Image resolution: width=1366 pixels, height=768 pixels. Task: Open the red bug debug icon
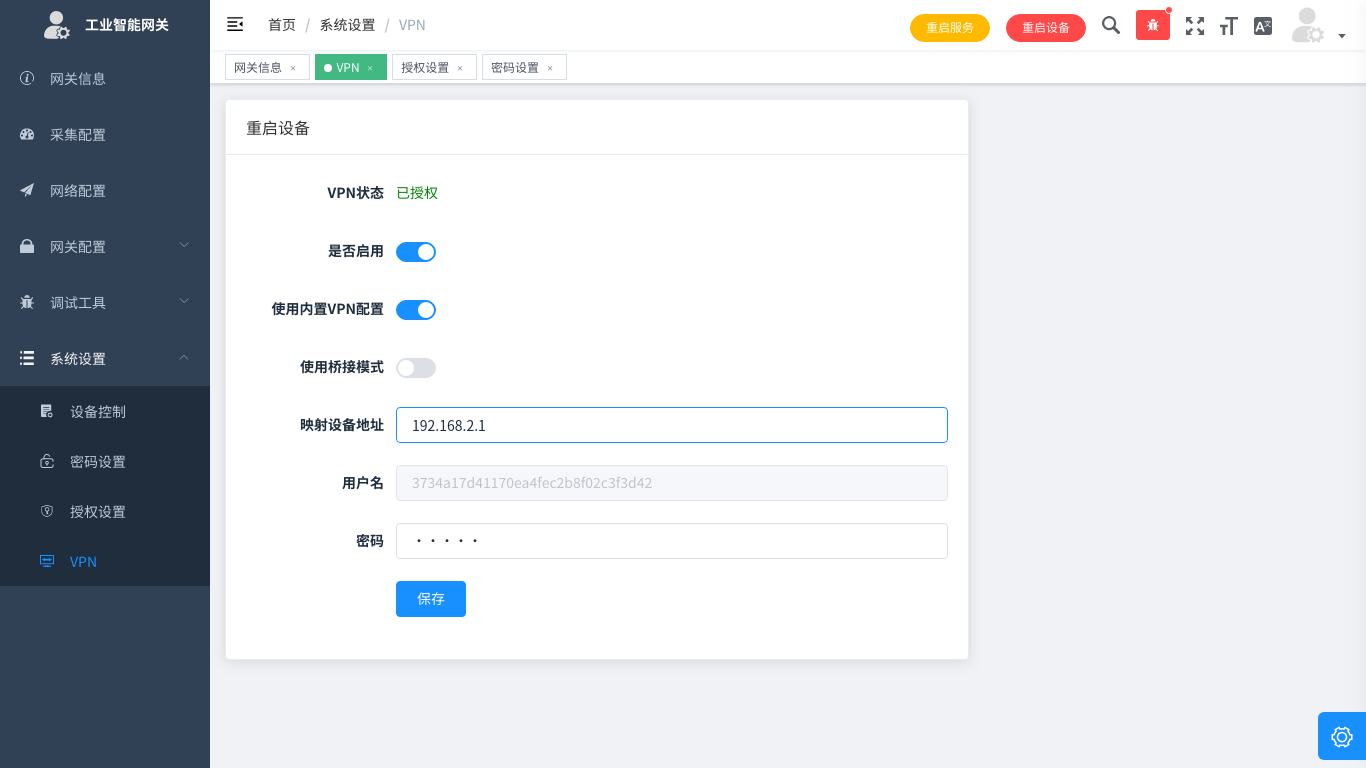coord(1152,26)
